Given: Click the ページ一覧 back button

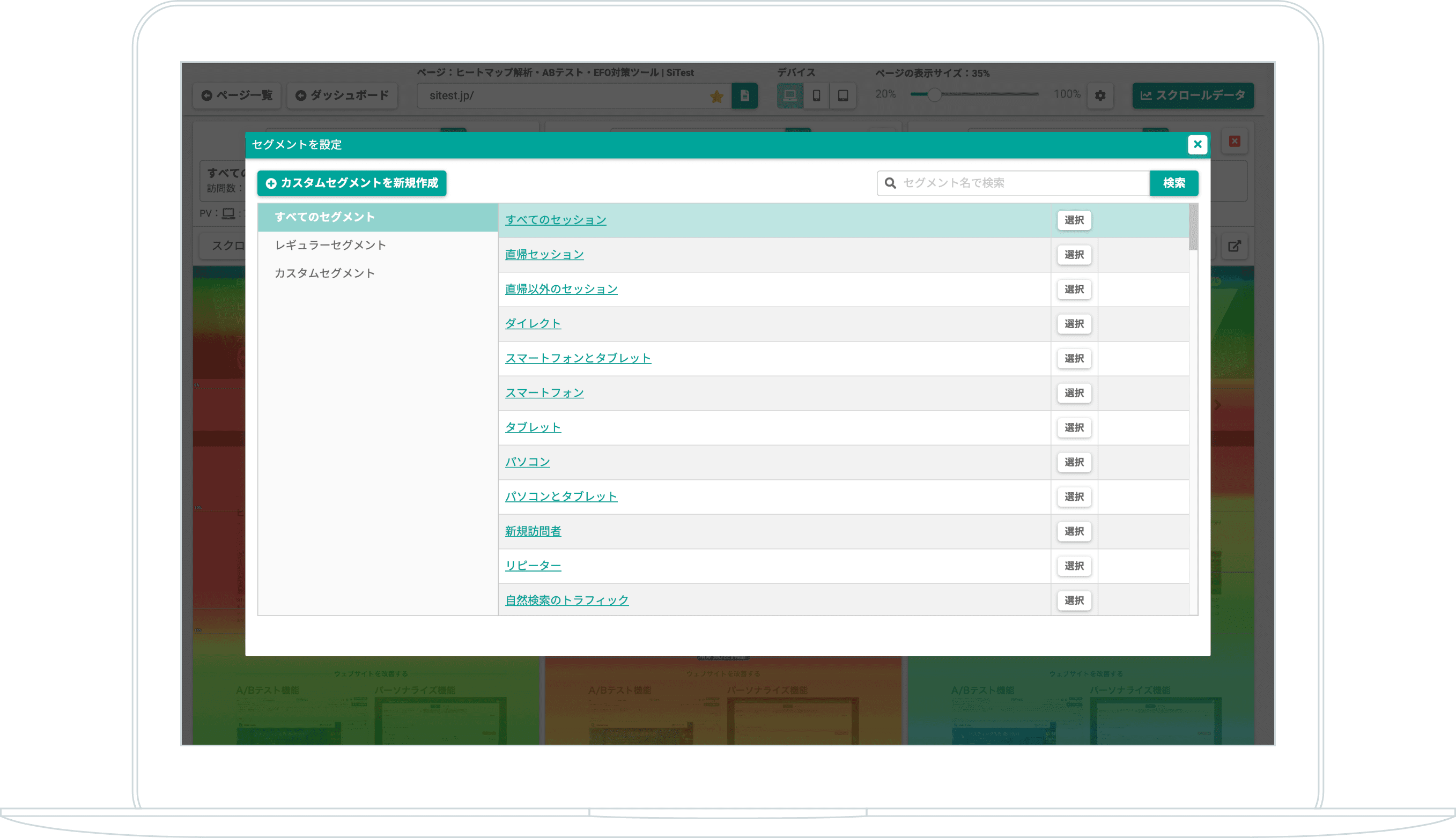Looking at the screenshot, I should pyautogui.click(x=237, y=95).
